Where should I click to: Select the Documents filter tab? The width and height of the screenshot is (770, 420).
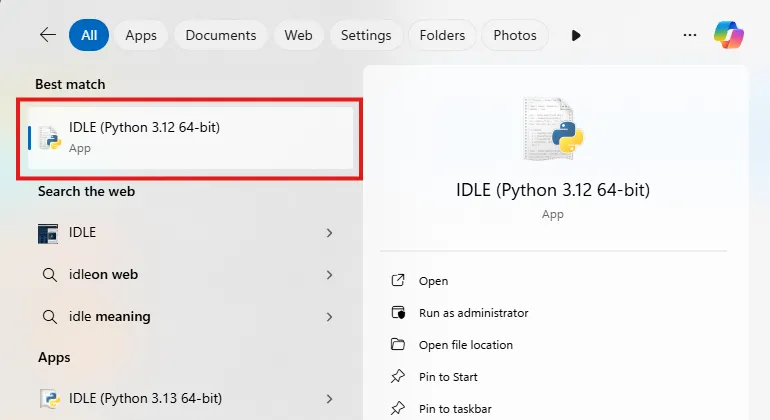pyautogui.click(x=221, y=35)
